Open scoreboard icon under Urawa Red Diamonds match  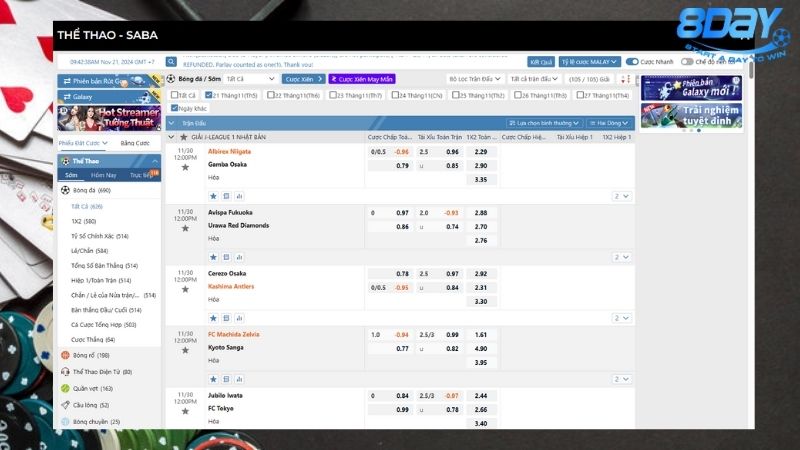(226, 257)
